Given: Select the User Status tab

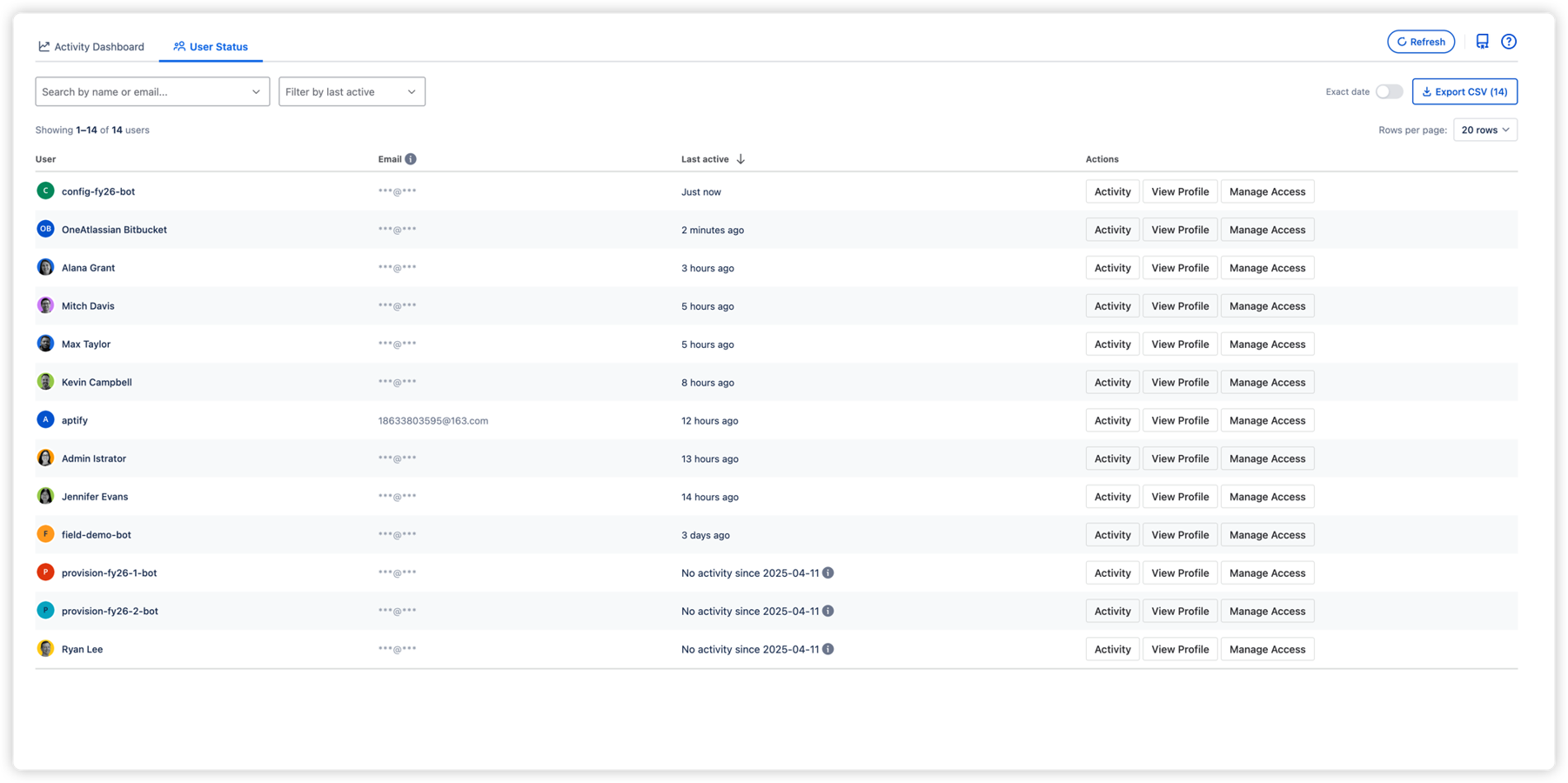Looking at the screenshot, I should (211, 47).
